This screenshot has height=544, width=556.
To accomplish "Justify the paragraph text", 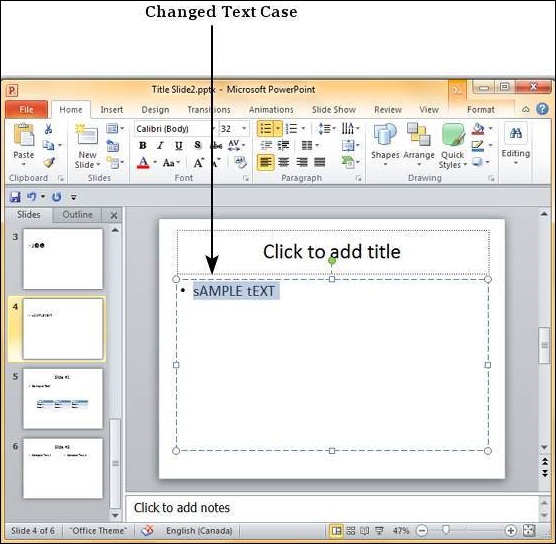I will point(319,162).
